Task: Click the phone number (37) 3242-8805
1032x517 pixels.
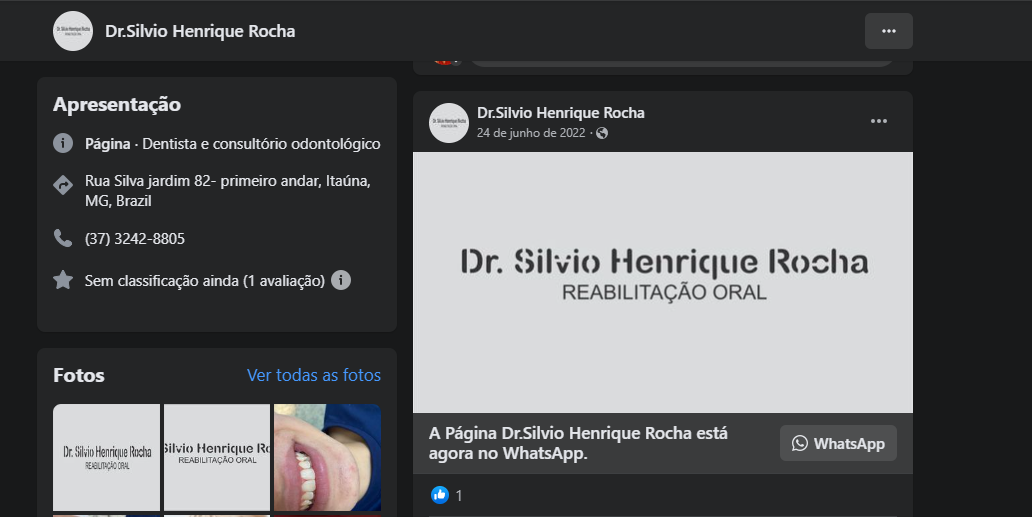Action: (x=135, y=239)
